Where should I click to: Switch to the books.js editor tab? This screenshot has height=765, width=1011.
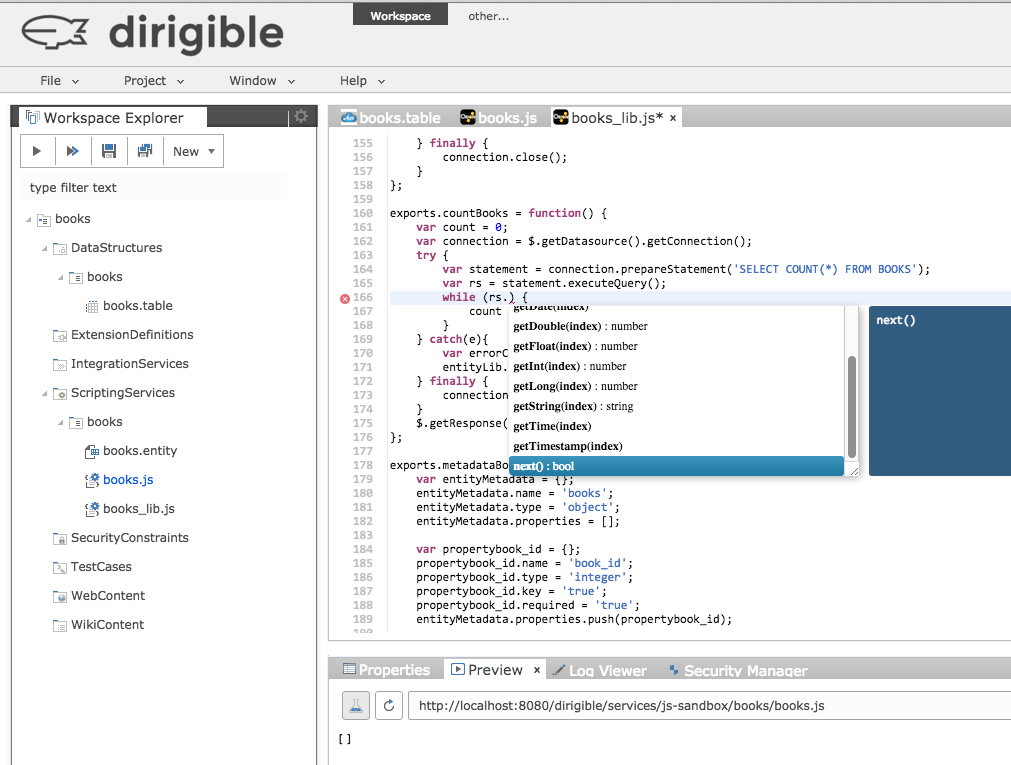coord(498,118)
